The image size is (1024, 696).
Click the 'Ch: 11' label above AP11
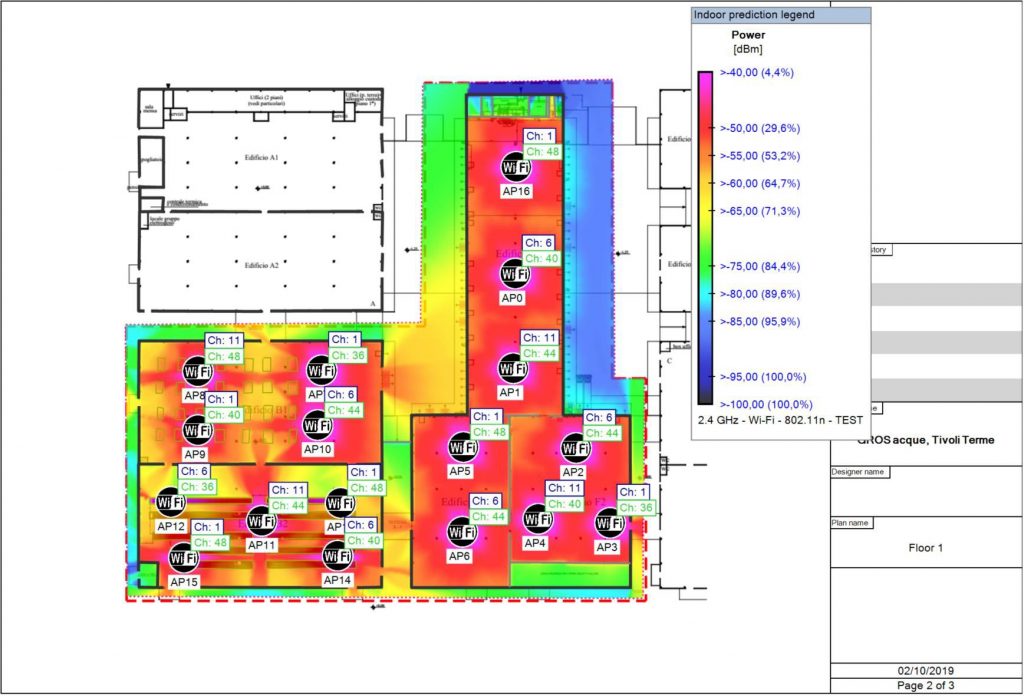pos(288,490)
